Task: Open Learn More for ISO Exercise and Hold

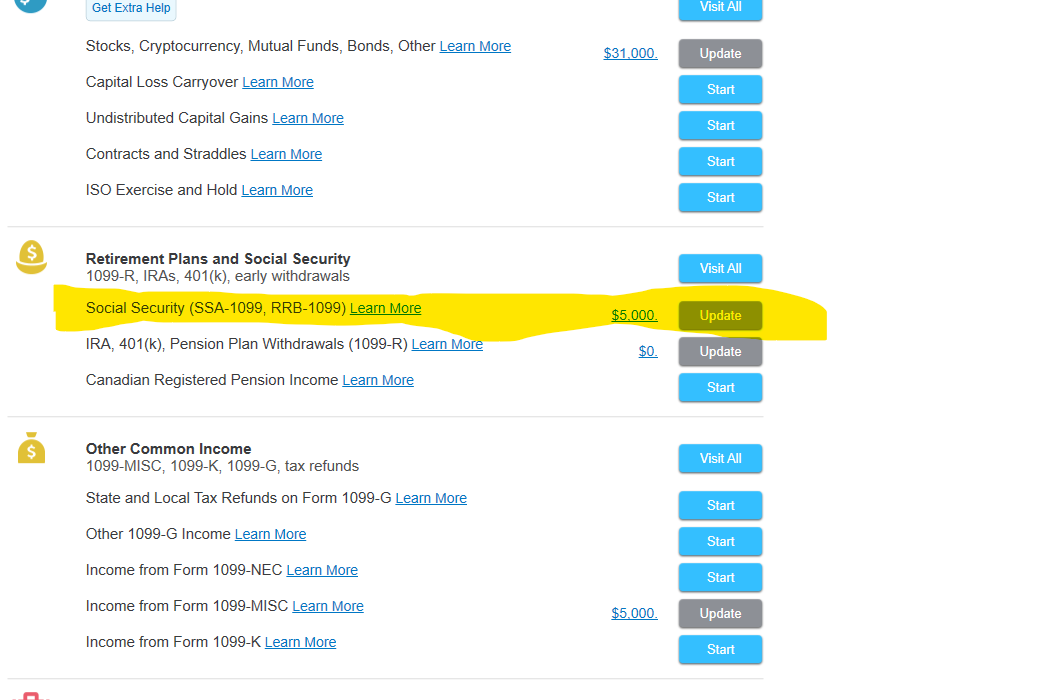Action: [x=277, y=190]
